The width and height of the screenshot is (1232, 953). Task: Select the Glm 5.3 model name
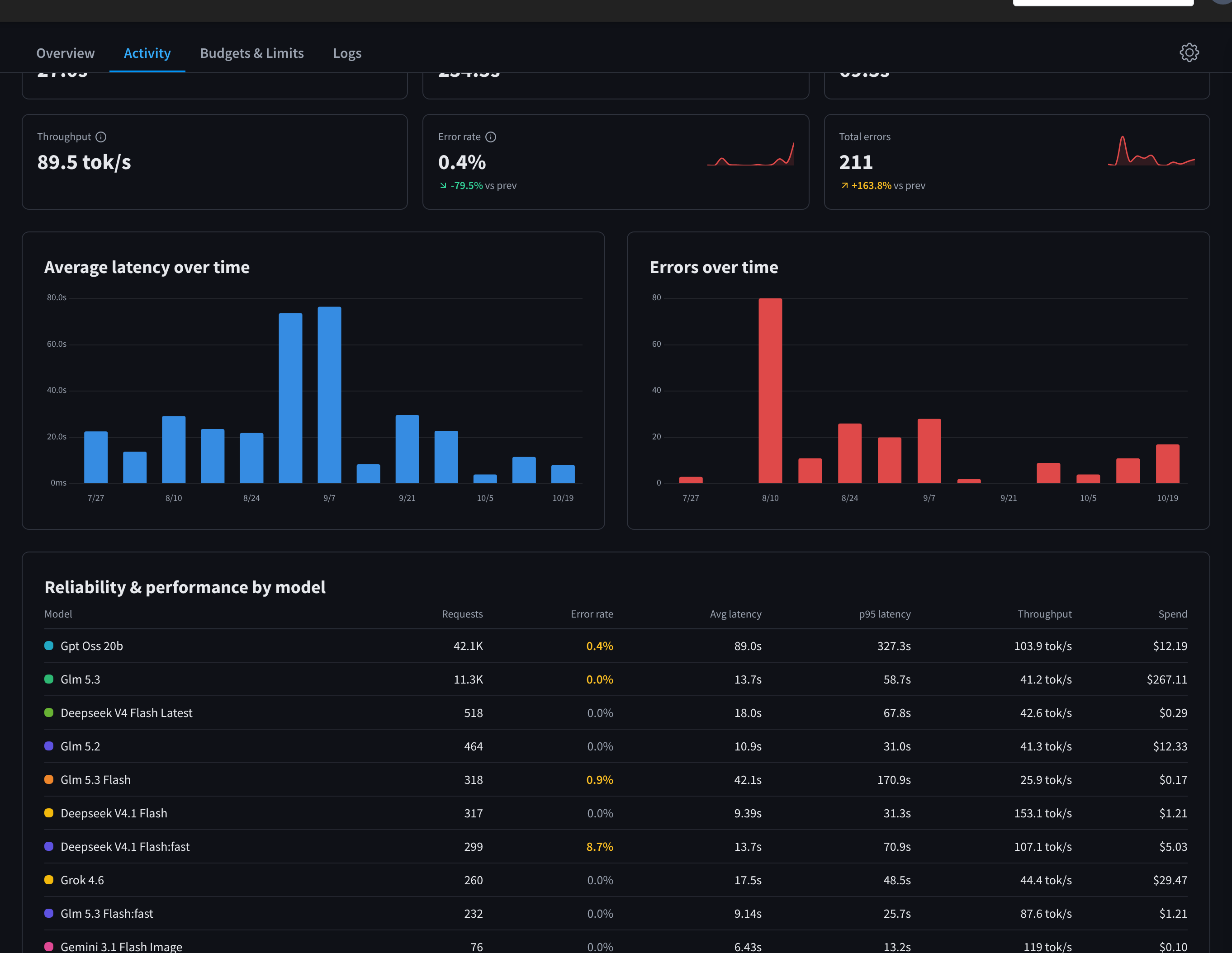(x=80, y=679)
